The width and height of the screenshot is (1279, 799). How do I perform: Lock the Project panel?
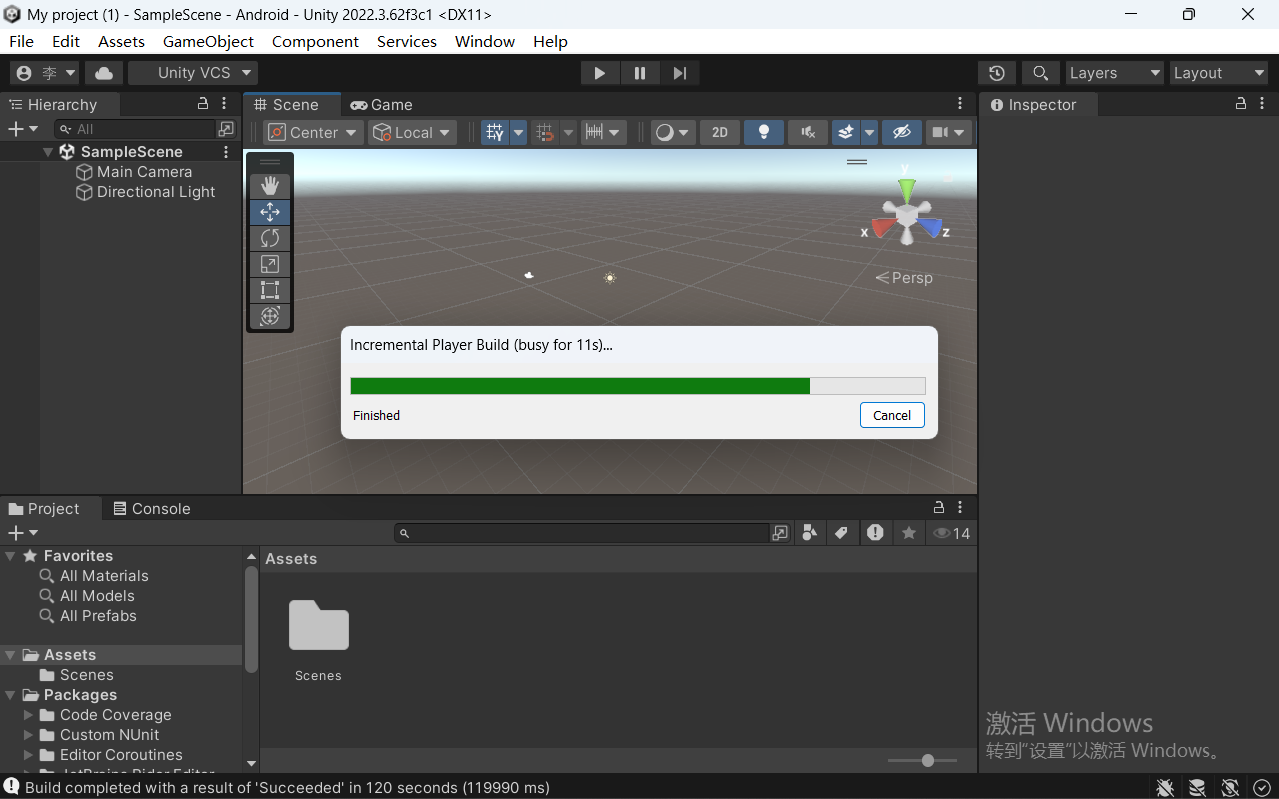[939, 508]
